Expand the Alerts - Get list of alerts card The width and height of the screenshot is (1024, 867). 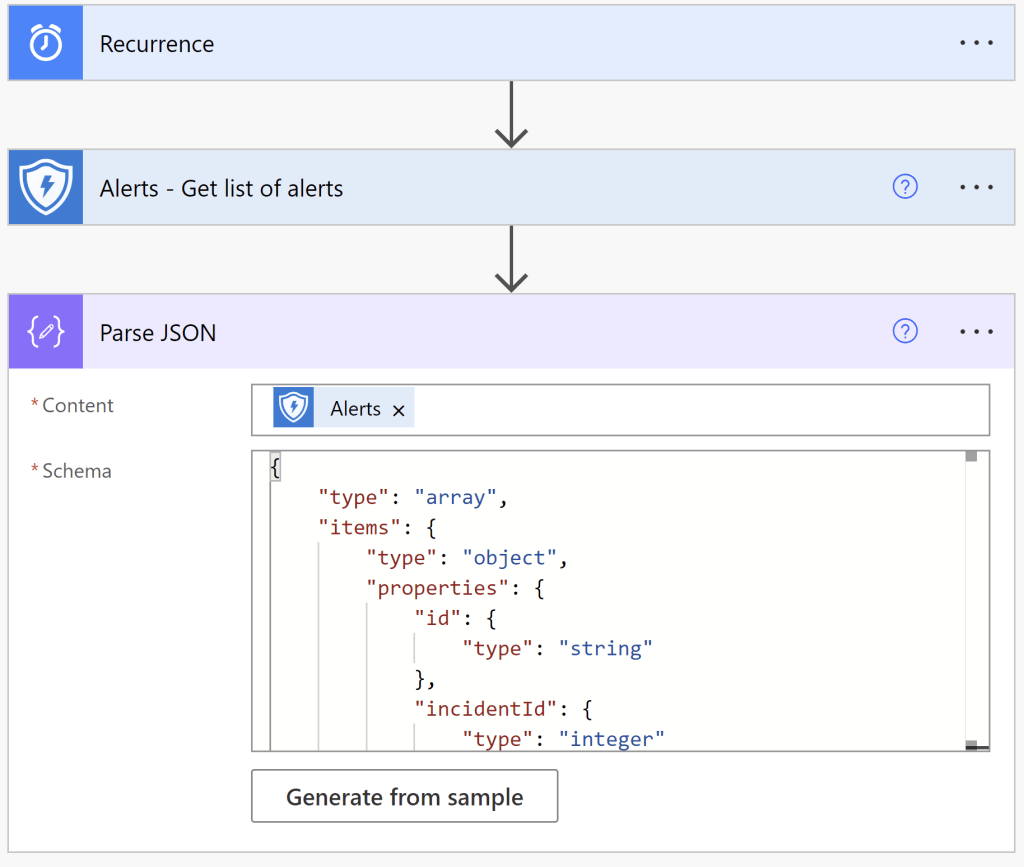221,188
